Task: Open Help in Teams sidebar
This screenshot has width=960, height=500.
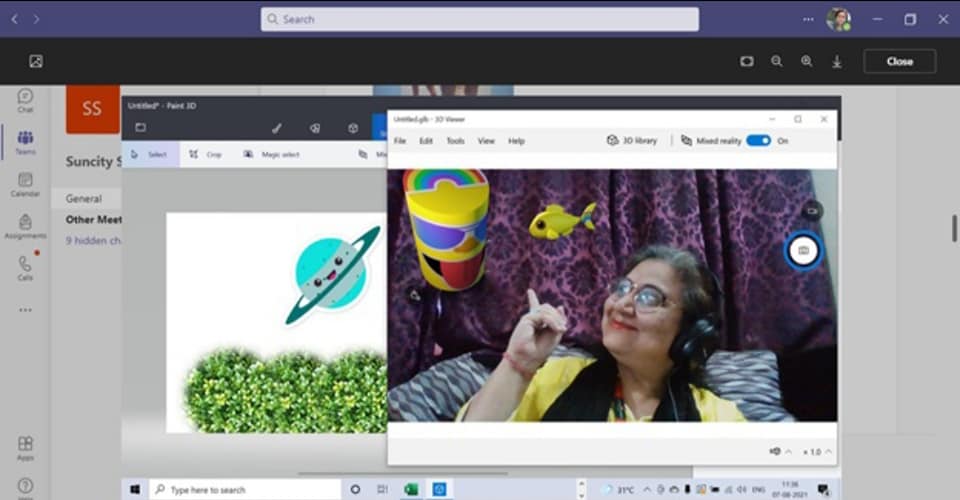Action: click(25, 487)
